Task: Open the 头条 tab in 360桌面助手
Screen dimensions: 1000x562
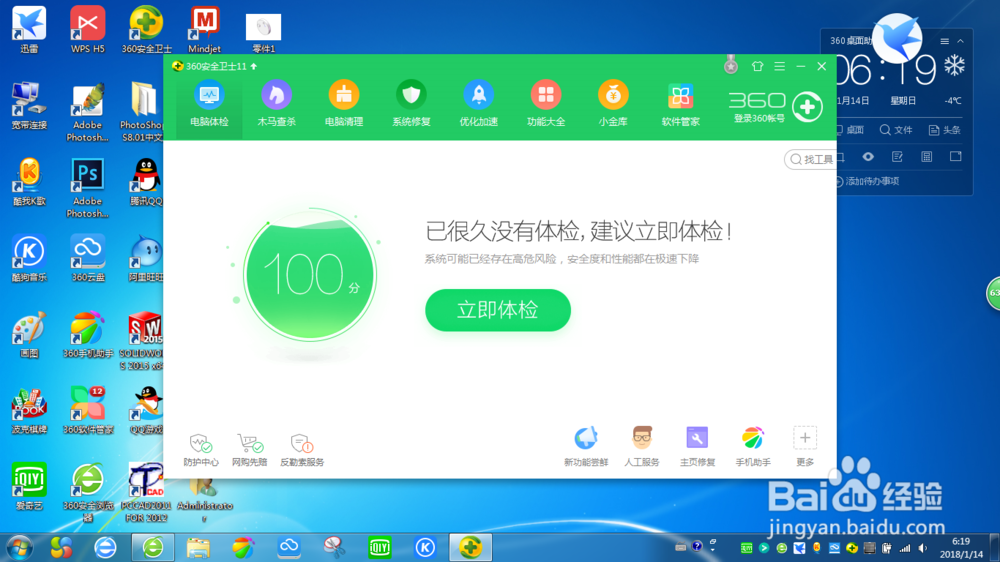Action: click(945, 130)
